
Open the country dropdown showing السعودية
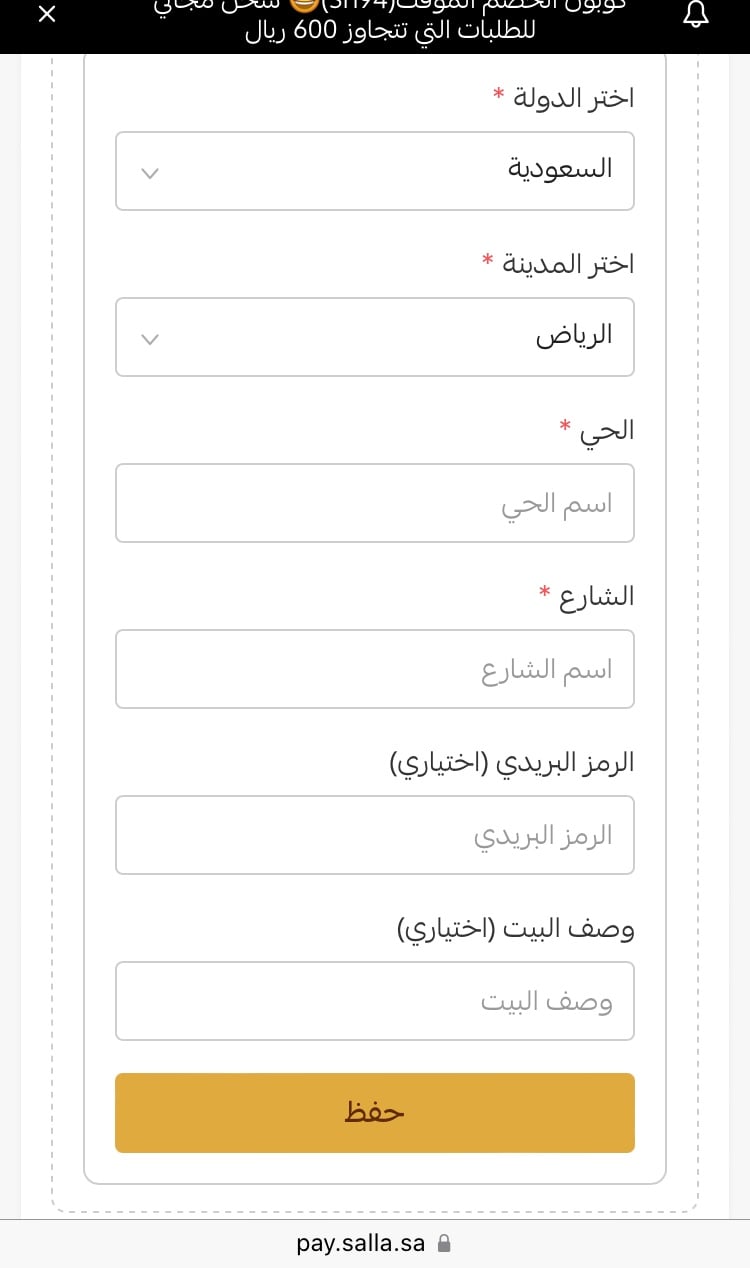pos(375,171)
